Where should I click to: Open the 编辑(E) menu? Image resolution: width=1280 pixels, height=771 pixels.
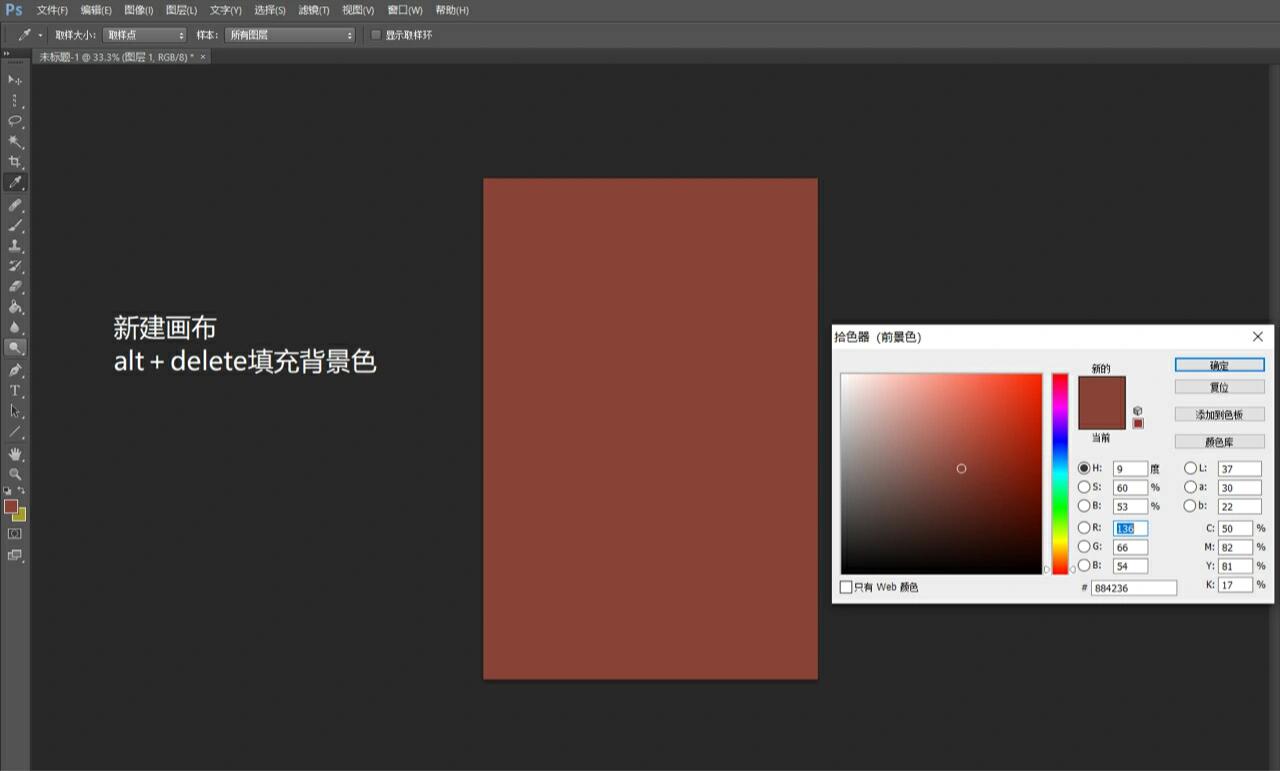click(x=96, y=10)
